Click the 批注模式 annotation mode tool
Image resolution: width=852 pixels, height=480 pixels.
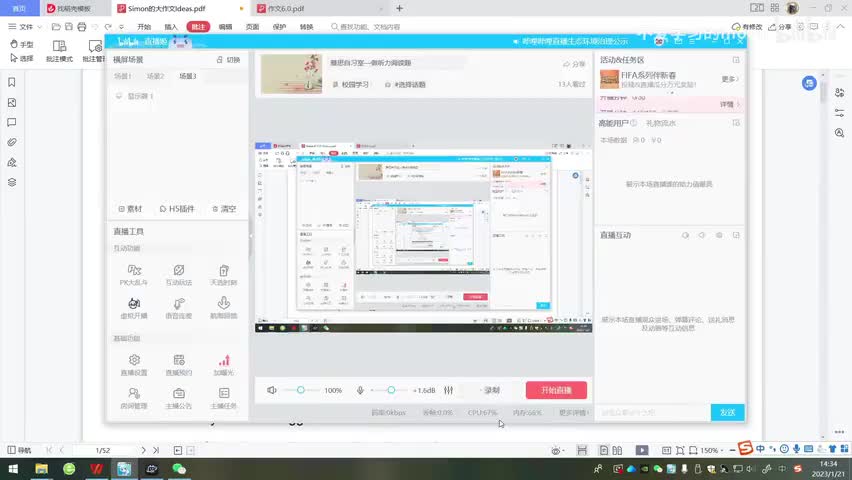[59, 51]
